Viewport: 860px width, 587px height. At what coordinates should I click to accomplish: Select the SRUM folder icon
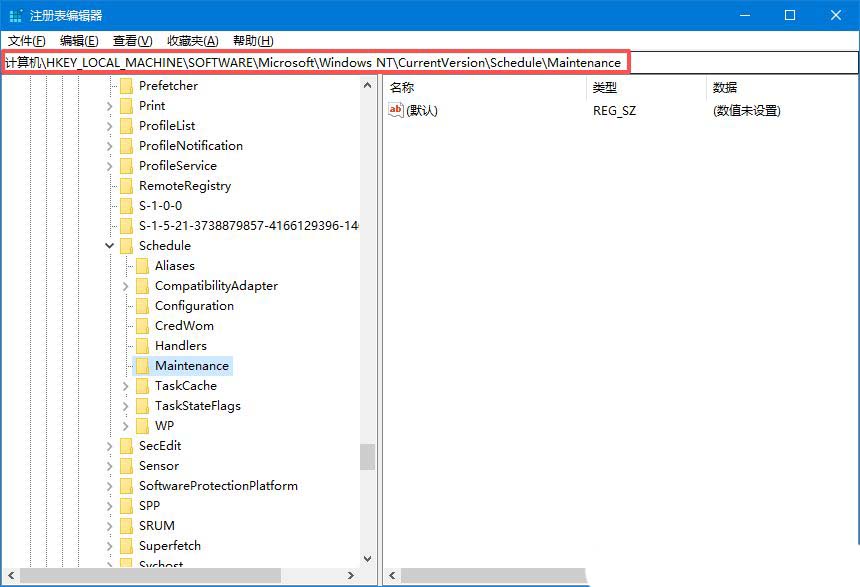pyautogui.click(x=126, y=526)
